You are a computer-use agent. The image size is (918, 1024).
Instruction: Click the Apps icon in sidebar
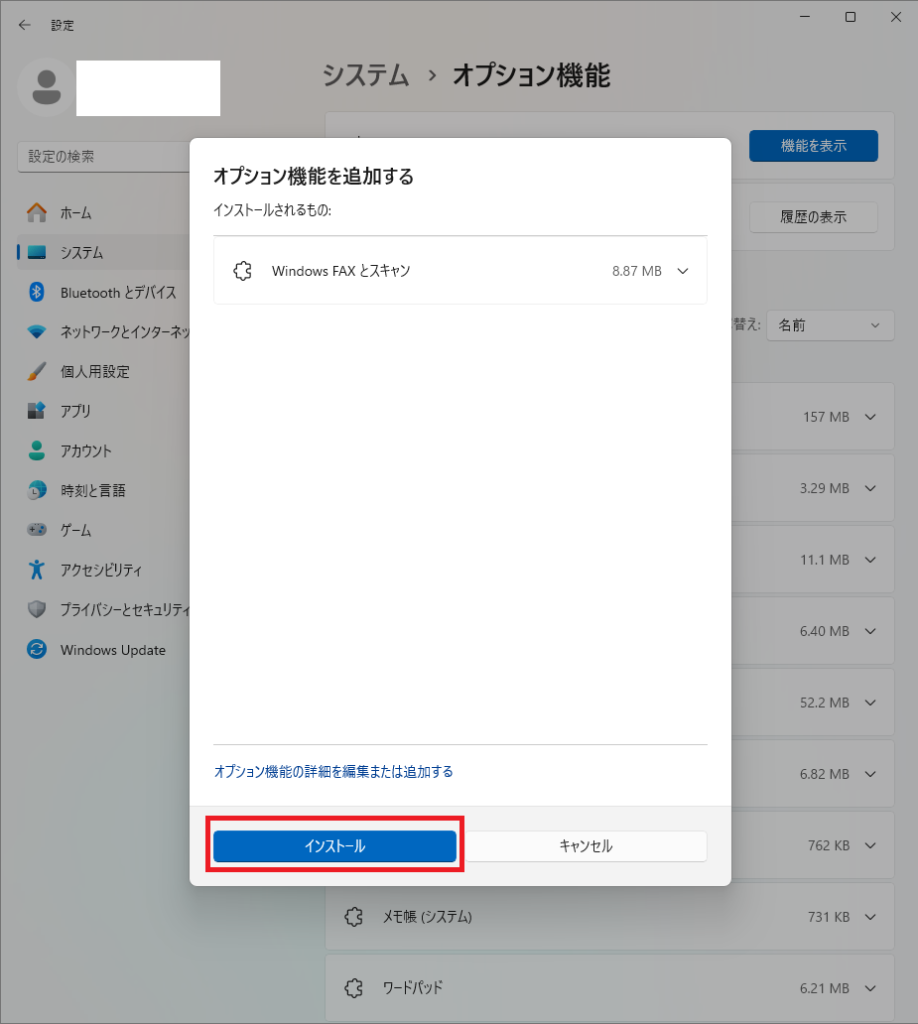pyautogui.click(x=37, y=410)
